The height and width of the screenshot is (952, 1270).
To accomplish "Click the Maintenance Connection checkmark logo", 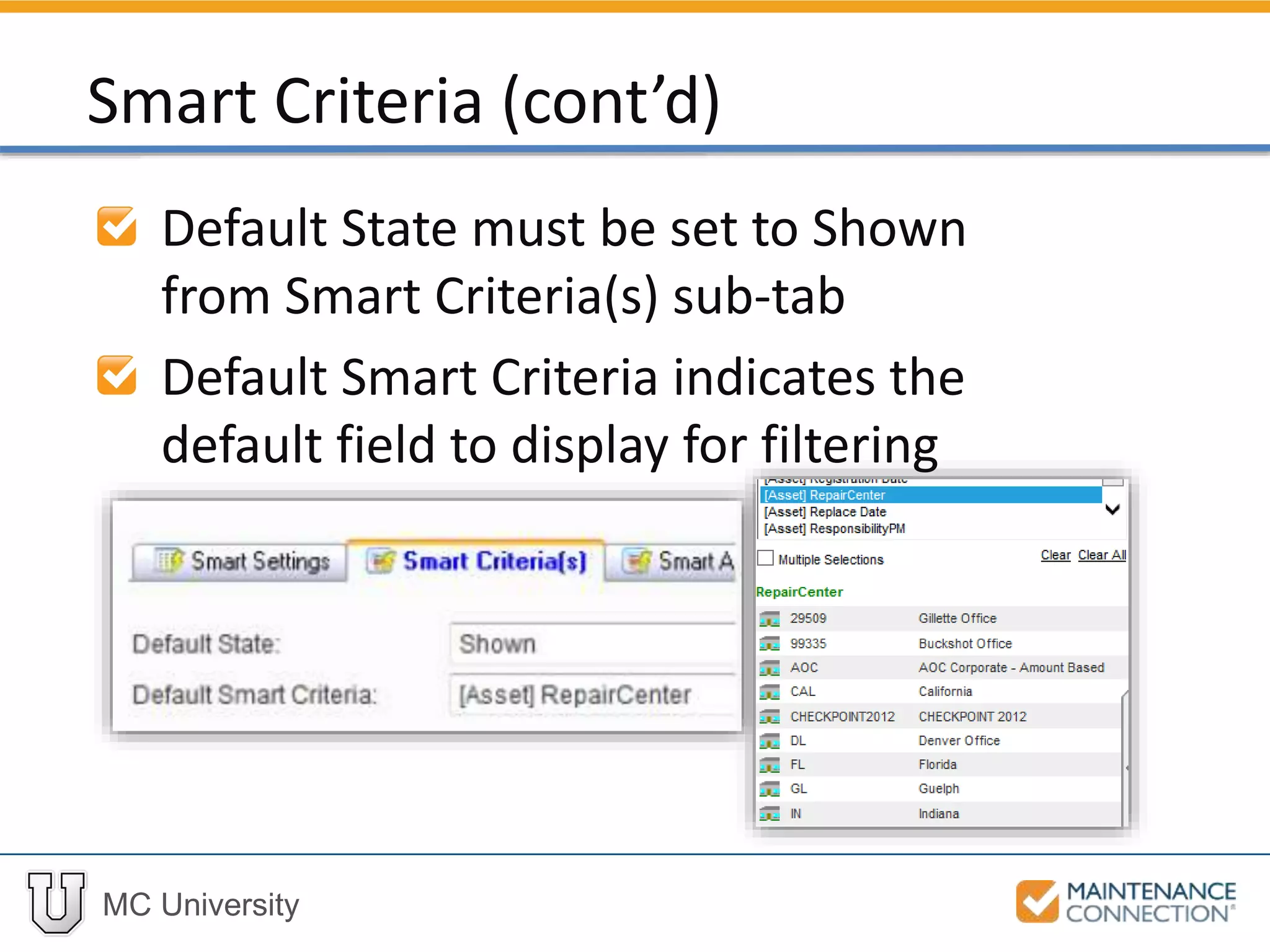I will tap(1037, 901).
